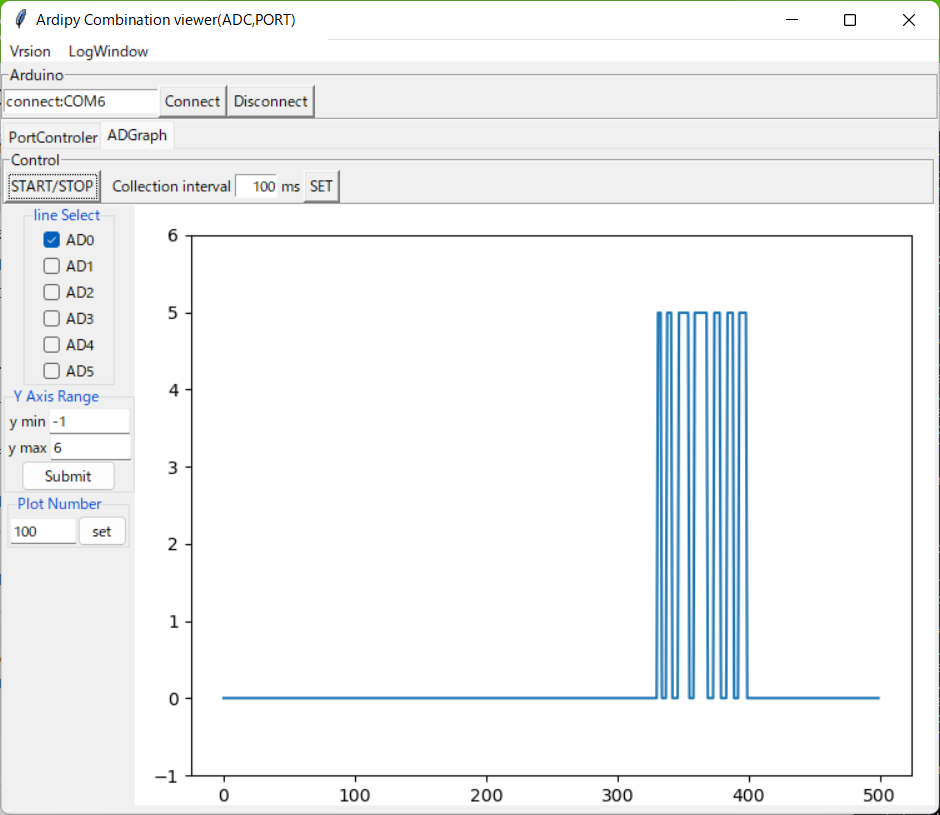Click the 'Collection interval' label
Image resolution: width=940 pixels, height=815 pixels.
[171, 187]
